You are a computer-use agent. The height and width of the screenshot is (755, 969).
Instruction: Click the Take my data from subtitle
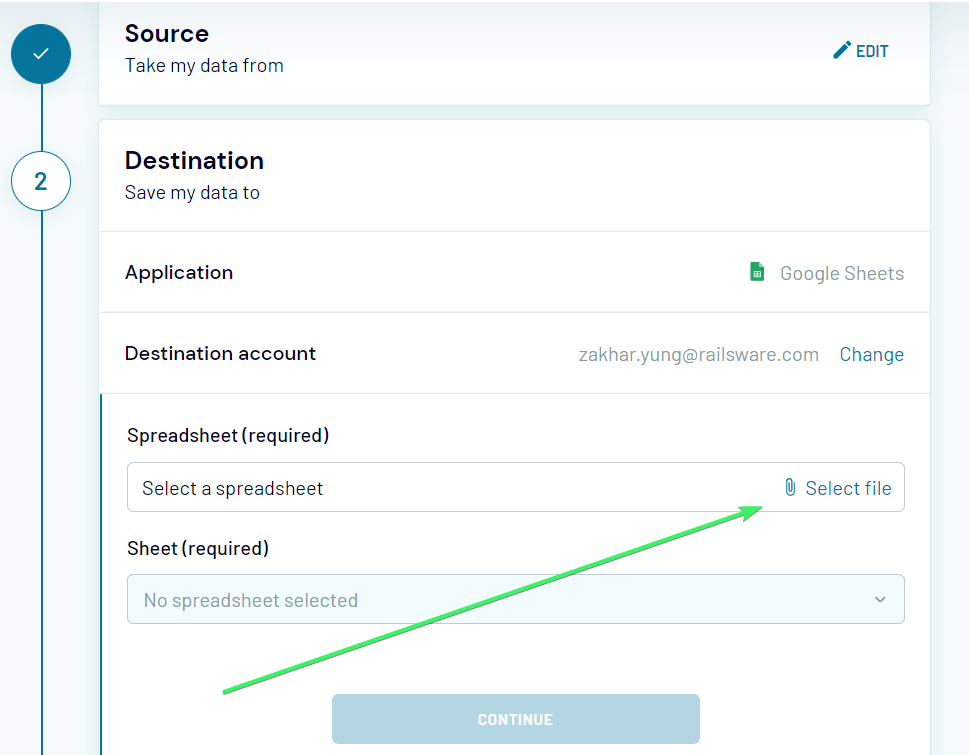204,65
